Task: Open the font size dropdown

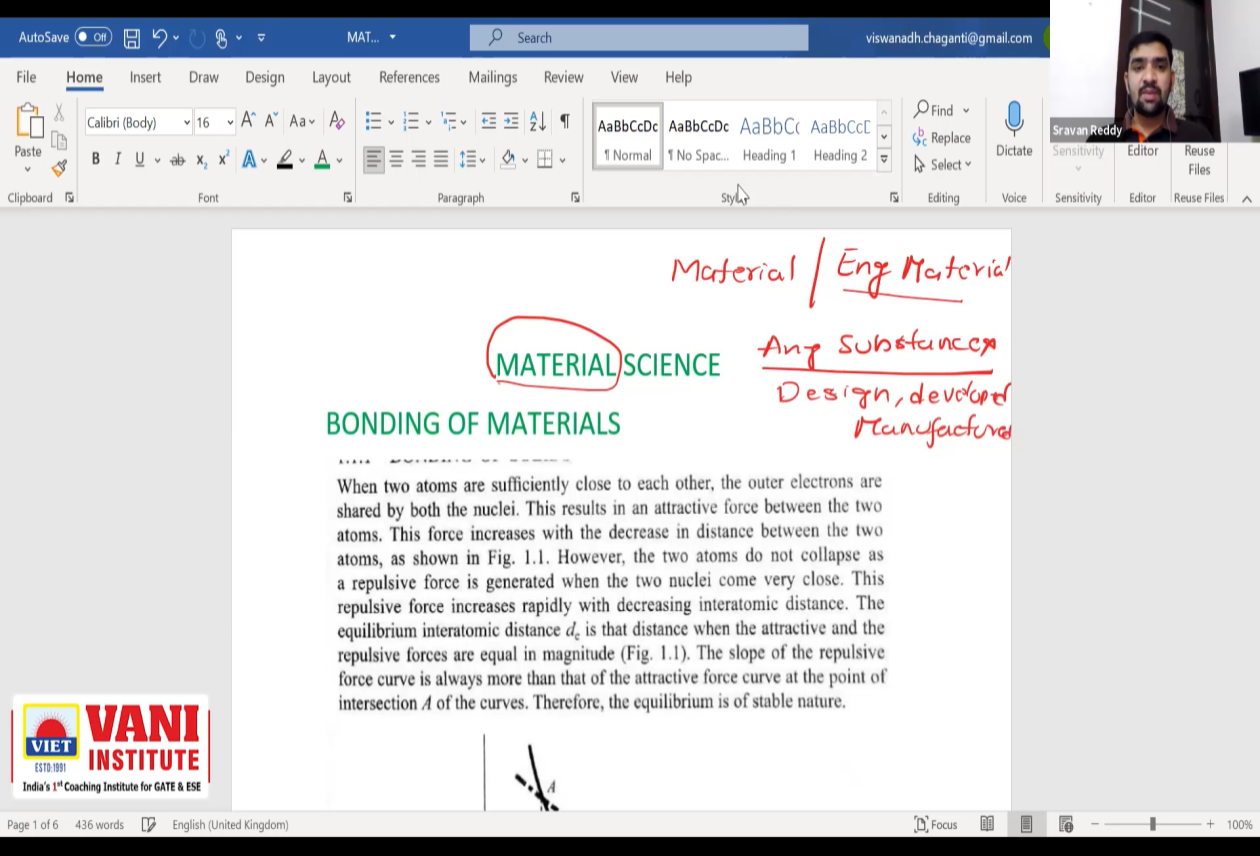Action: (230, 123)
